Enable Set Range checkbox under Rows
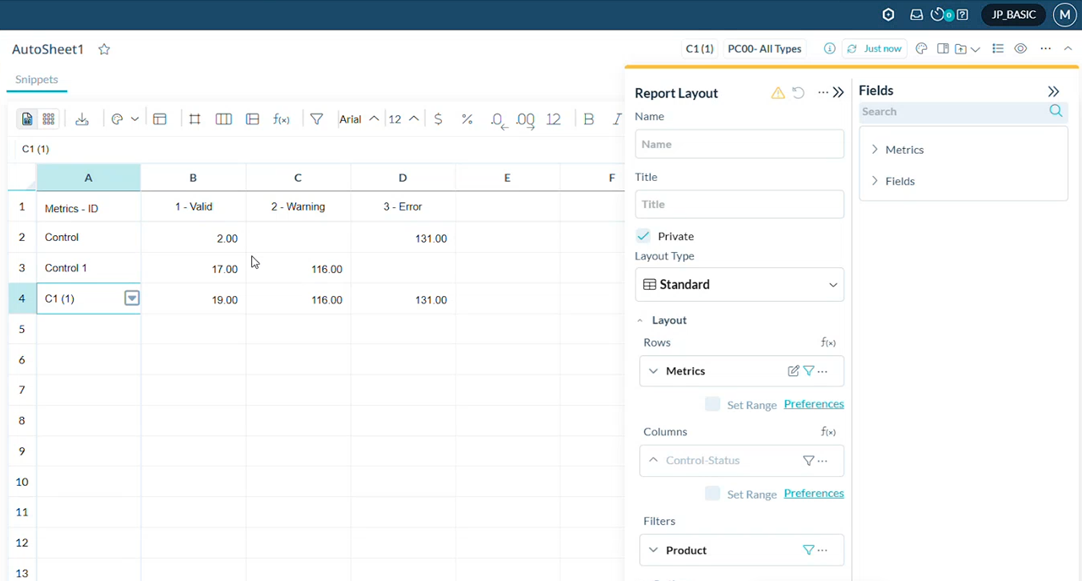Viewport: 1082px width, 581px height. (x=712, y=404)
